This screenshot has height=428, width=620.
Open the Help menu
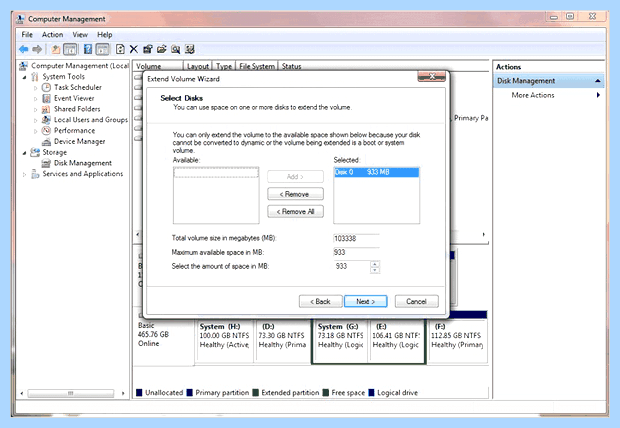coord(104,34)
